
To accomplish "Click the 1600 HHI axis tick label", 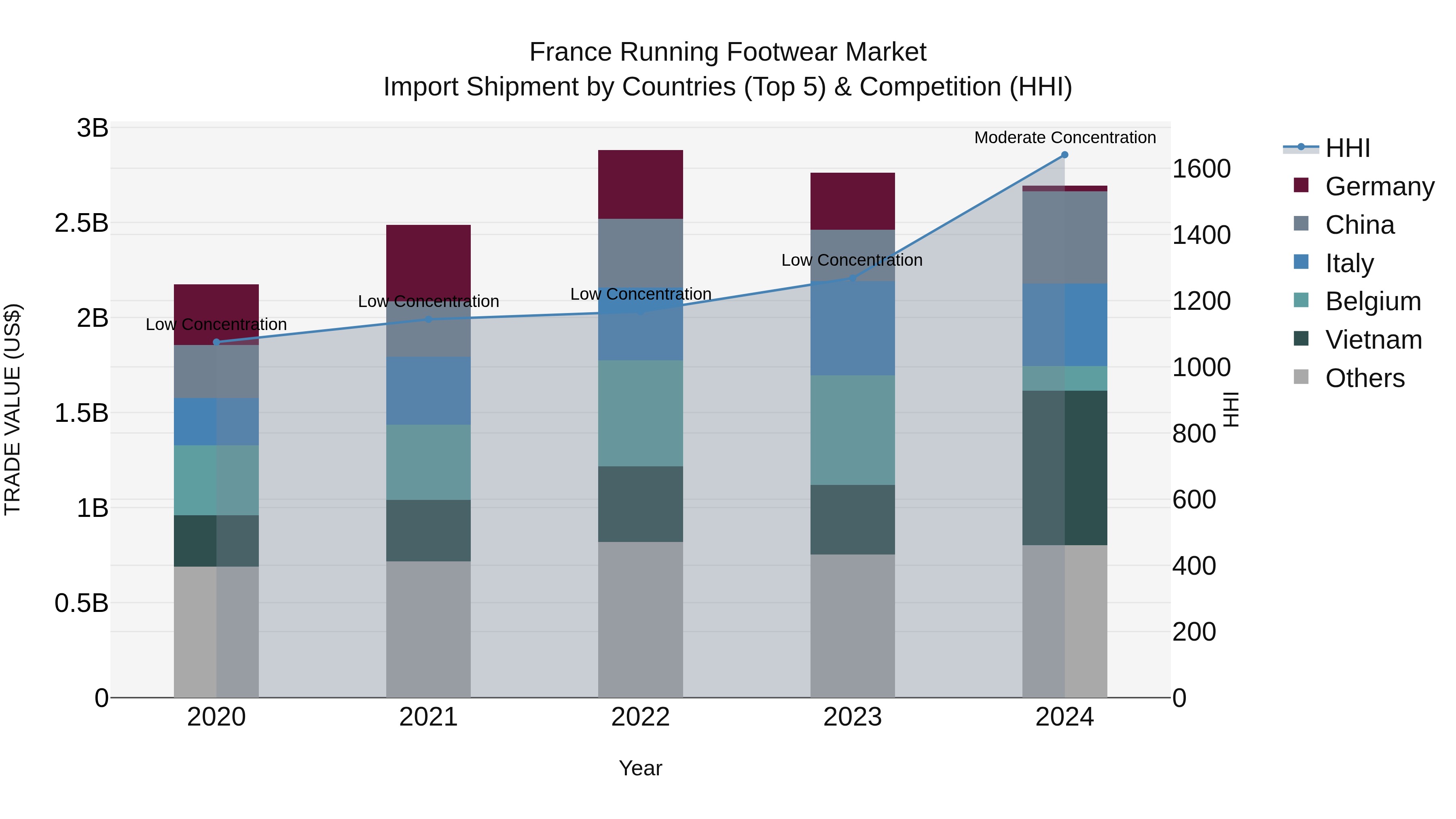I will click(1202, 168).
